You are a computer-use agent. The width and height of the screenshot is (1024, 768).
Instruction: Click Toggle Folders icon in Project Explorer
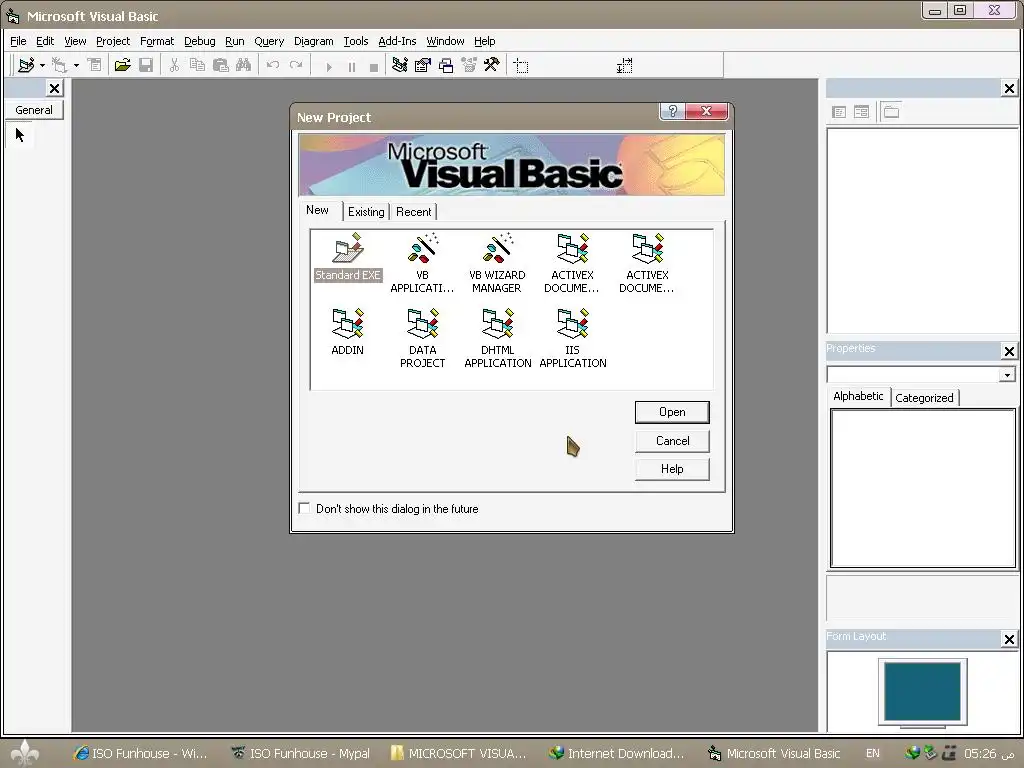coord(891,112)
